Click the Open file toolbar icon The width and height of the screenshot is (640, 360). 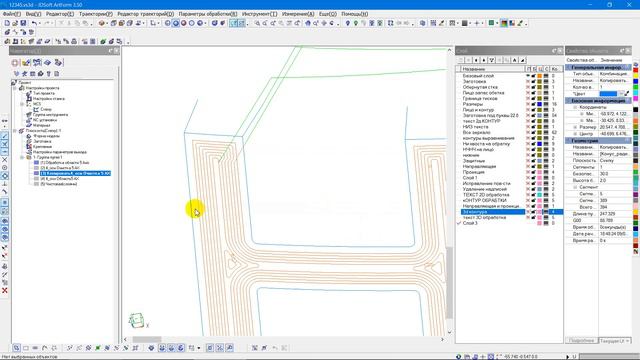point(15,23)
